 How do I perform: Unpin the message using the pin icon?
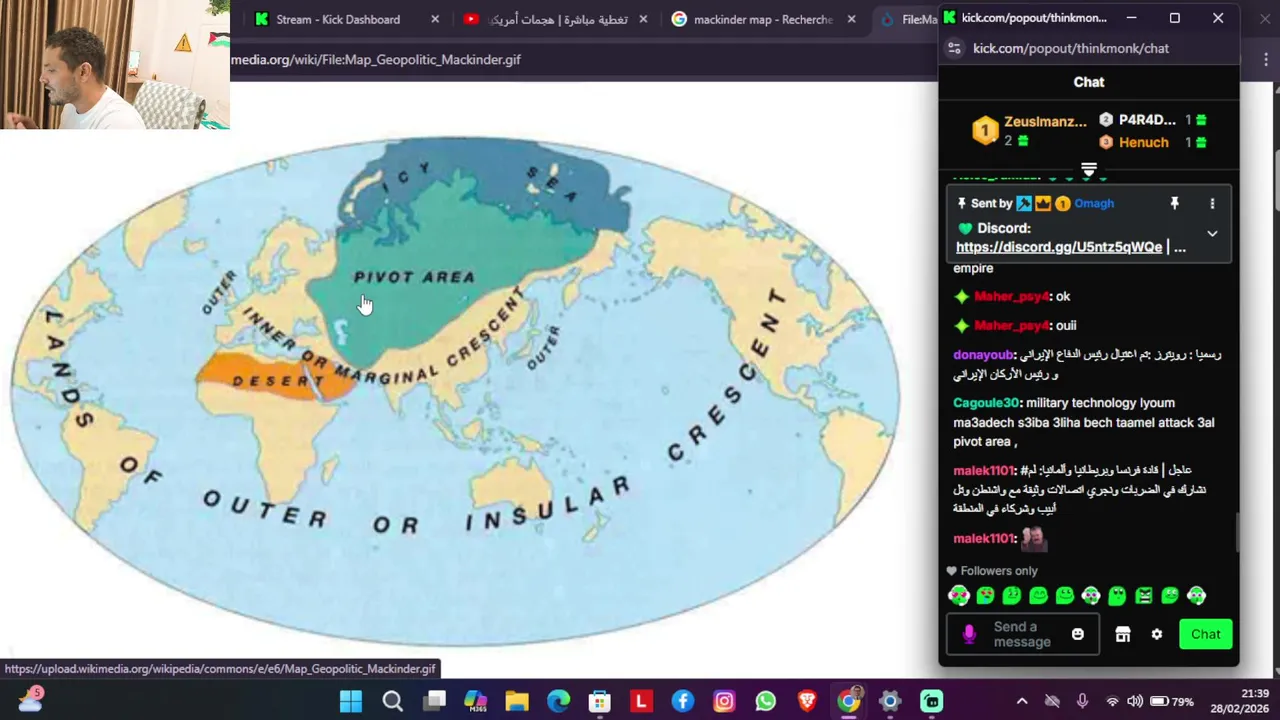click(x=1175, y=203)
